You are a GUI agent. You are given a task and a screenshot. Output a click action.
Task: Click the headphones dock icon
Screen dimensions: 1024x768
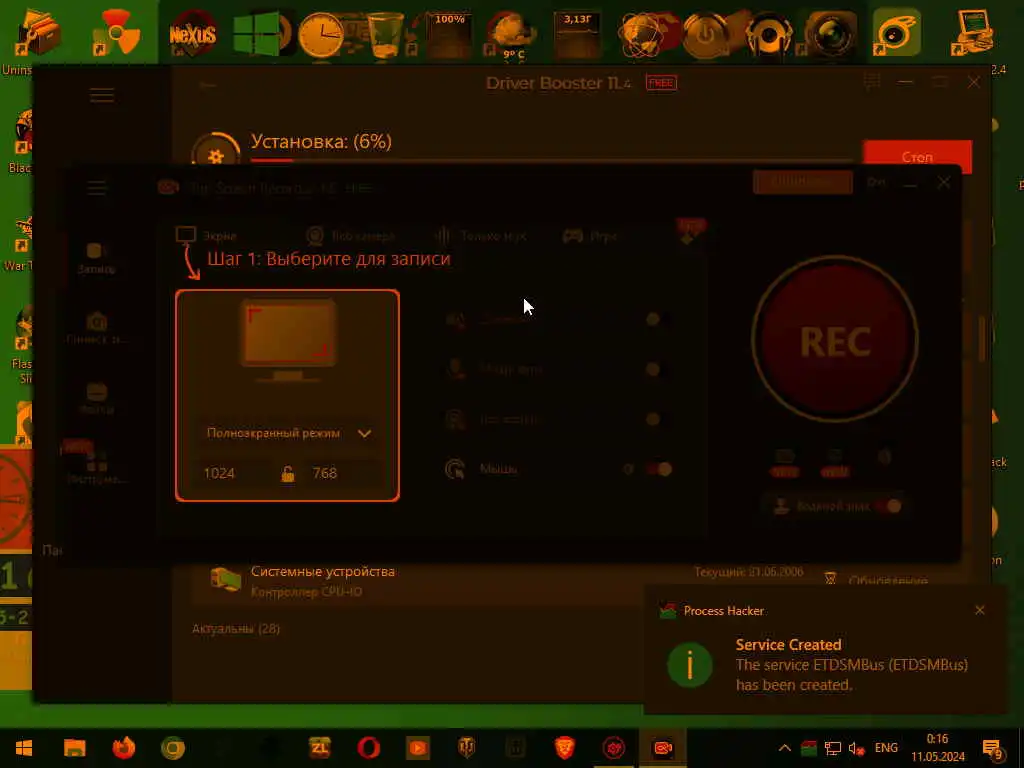pos(769,34)
